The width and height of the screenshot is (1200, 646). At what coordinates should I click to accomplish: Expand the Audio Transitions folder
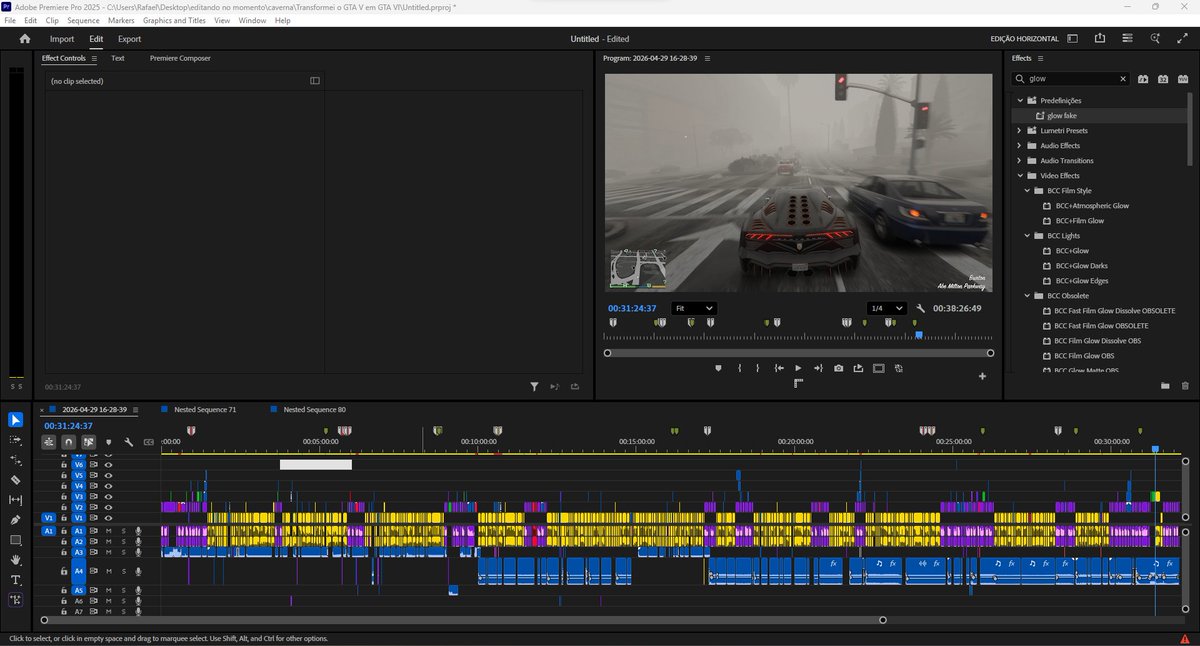[1019, 160]
